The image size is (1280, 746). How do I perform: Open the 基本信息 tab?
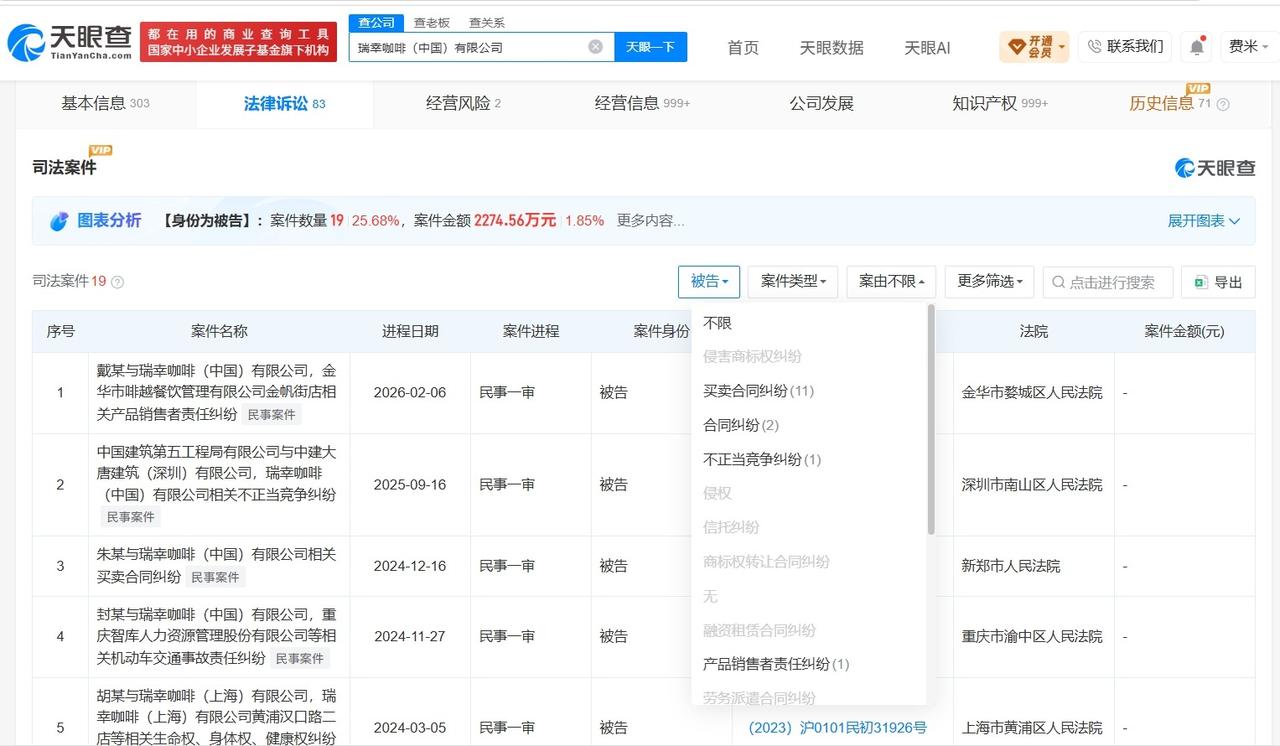click(x=105, y=103)
